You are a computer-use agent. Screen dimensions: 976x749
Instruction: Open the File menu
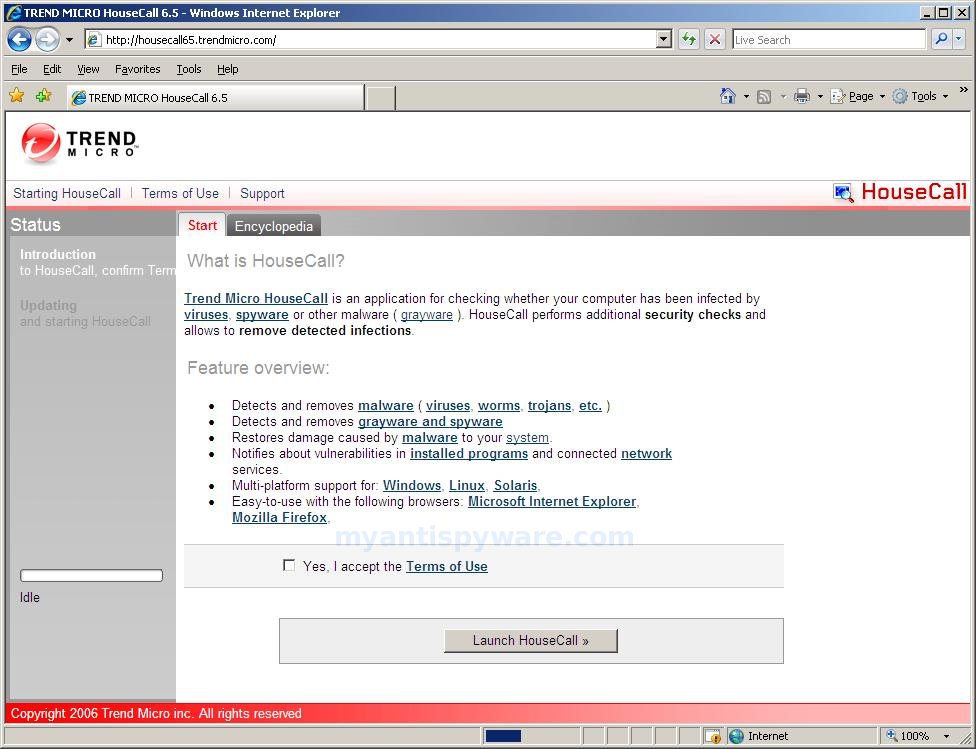coord(19,69)
